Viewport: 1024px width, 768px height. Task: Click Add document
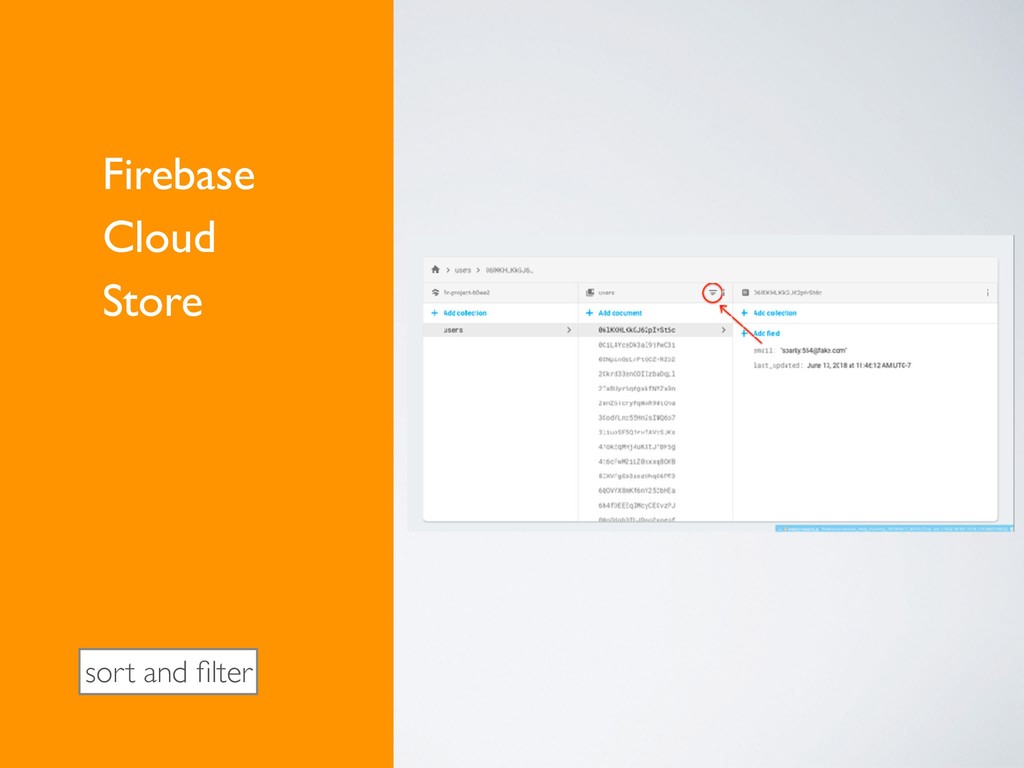coord(614,313)
